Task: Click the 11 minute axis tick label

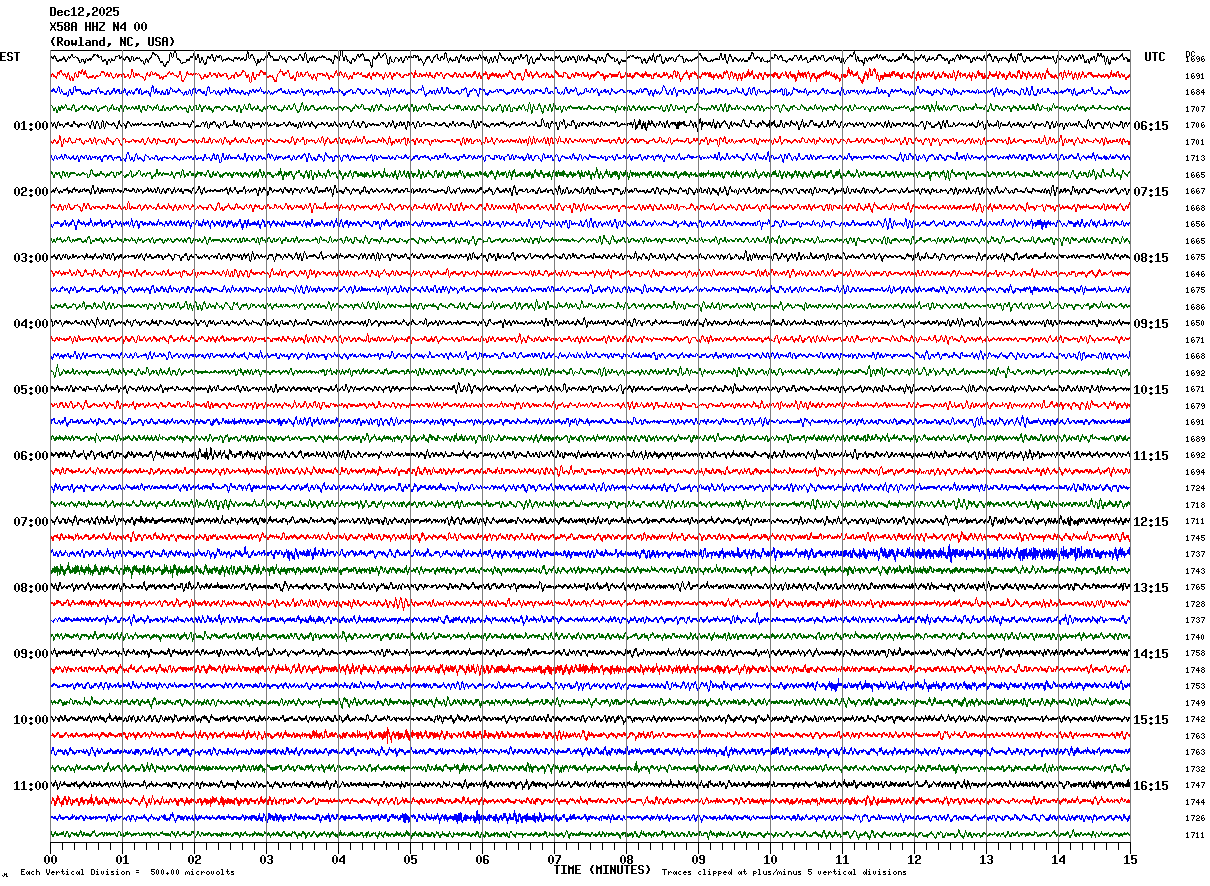Action: click(x=842, y=859)
